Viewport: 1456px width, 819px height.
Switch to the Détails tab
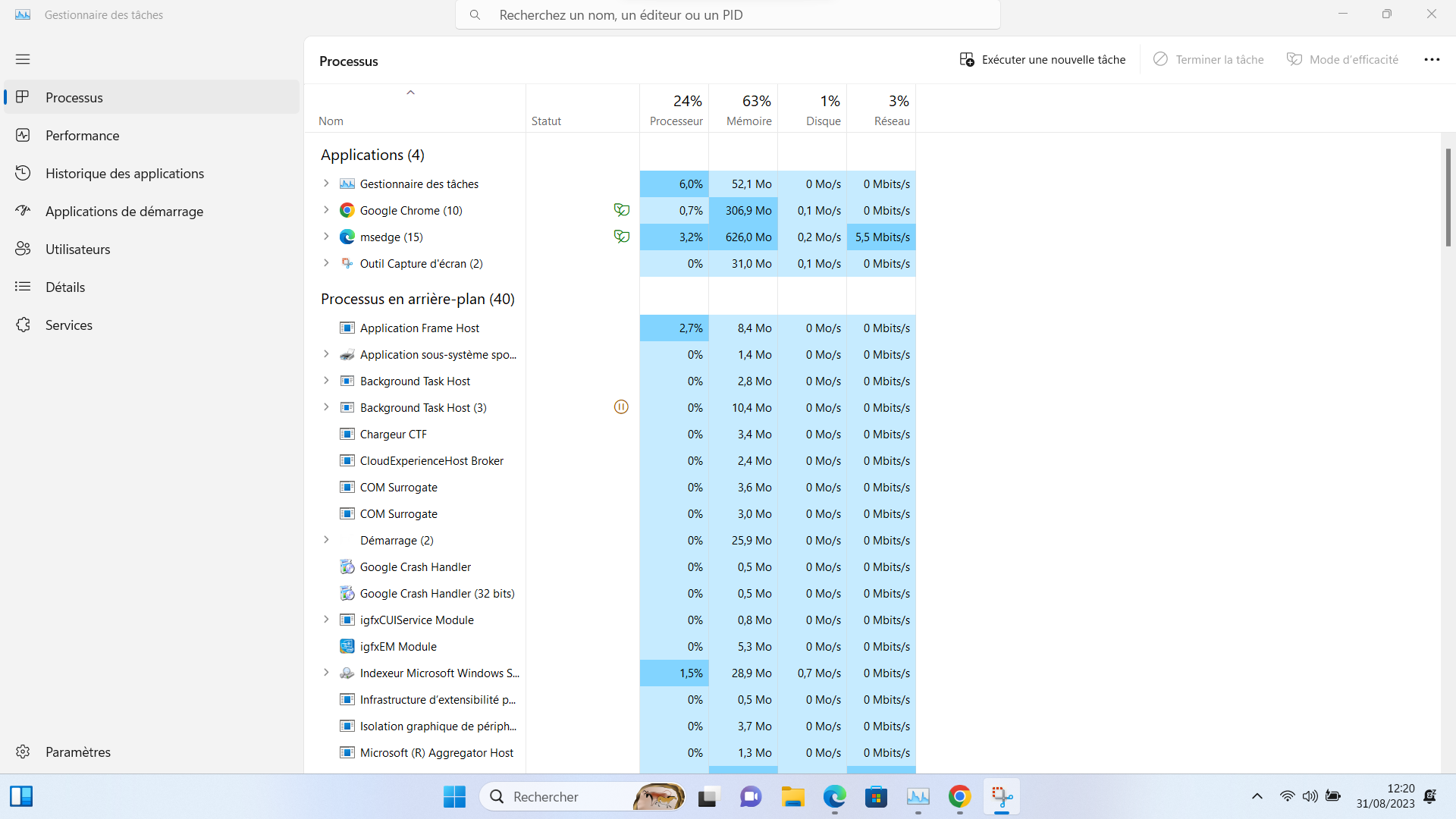65,287
